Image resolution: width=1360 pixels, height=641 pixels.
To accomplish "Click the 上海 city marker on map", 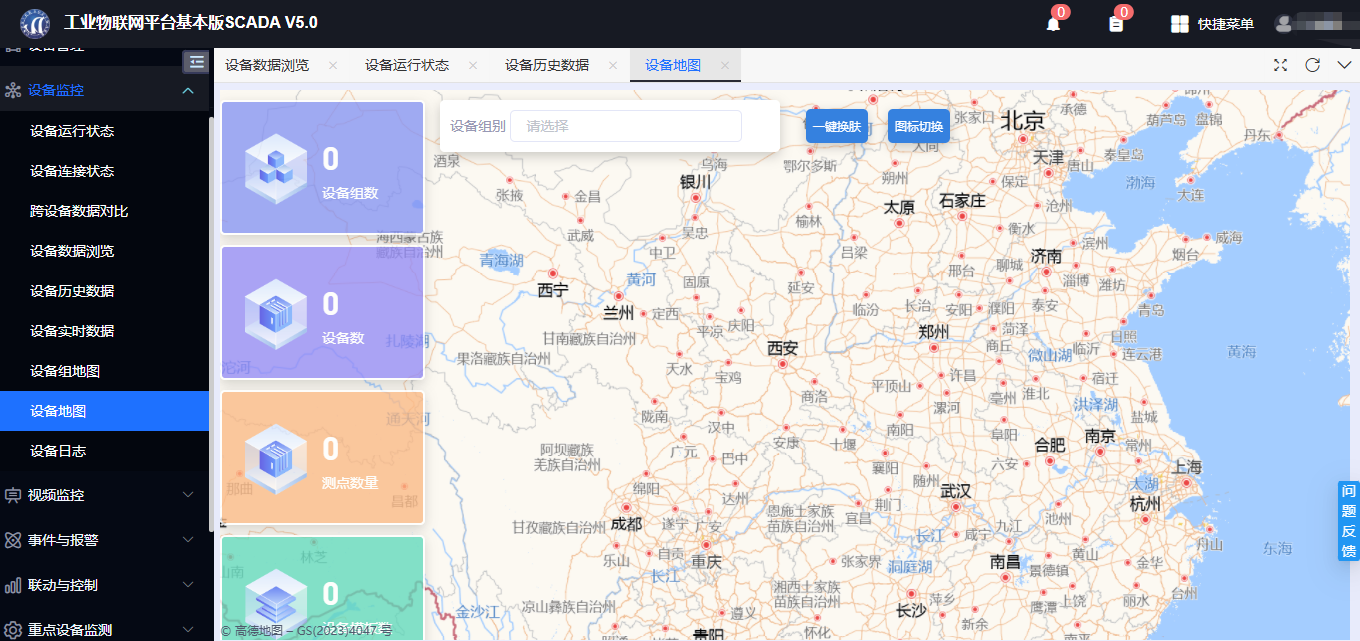I will (x=1187, y=482).
